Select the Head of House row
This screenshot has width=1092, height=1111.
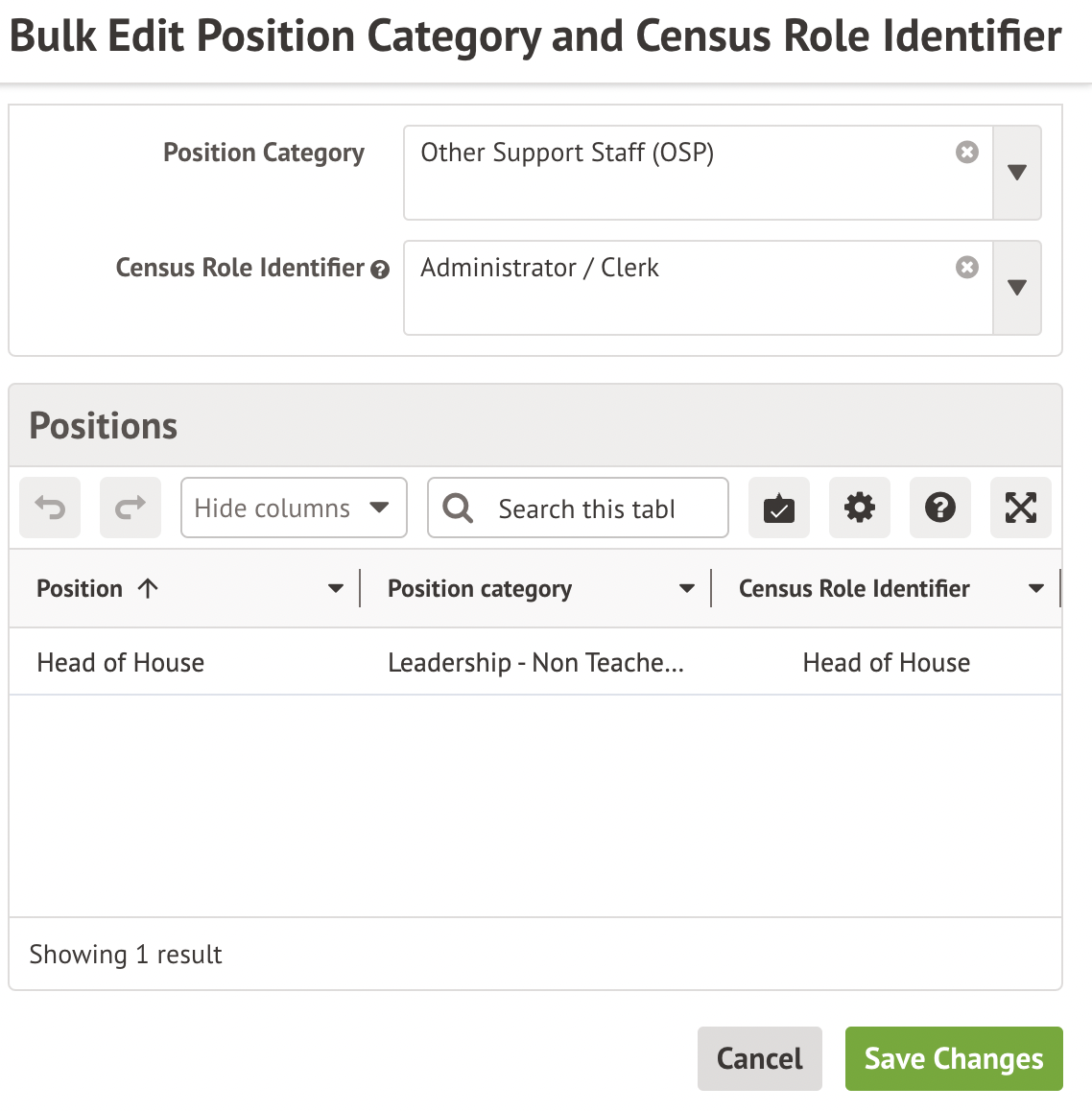(x=121, y=662)
